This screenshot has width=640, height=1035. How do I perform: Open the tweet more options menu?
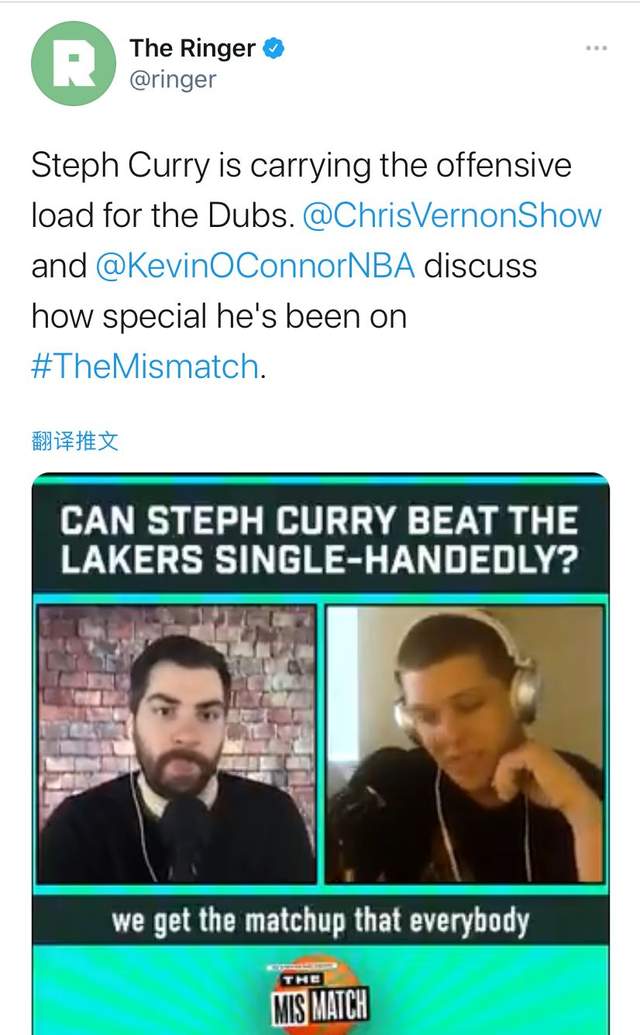tap(596, 48)
